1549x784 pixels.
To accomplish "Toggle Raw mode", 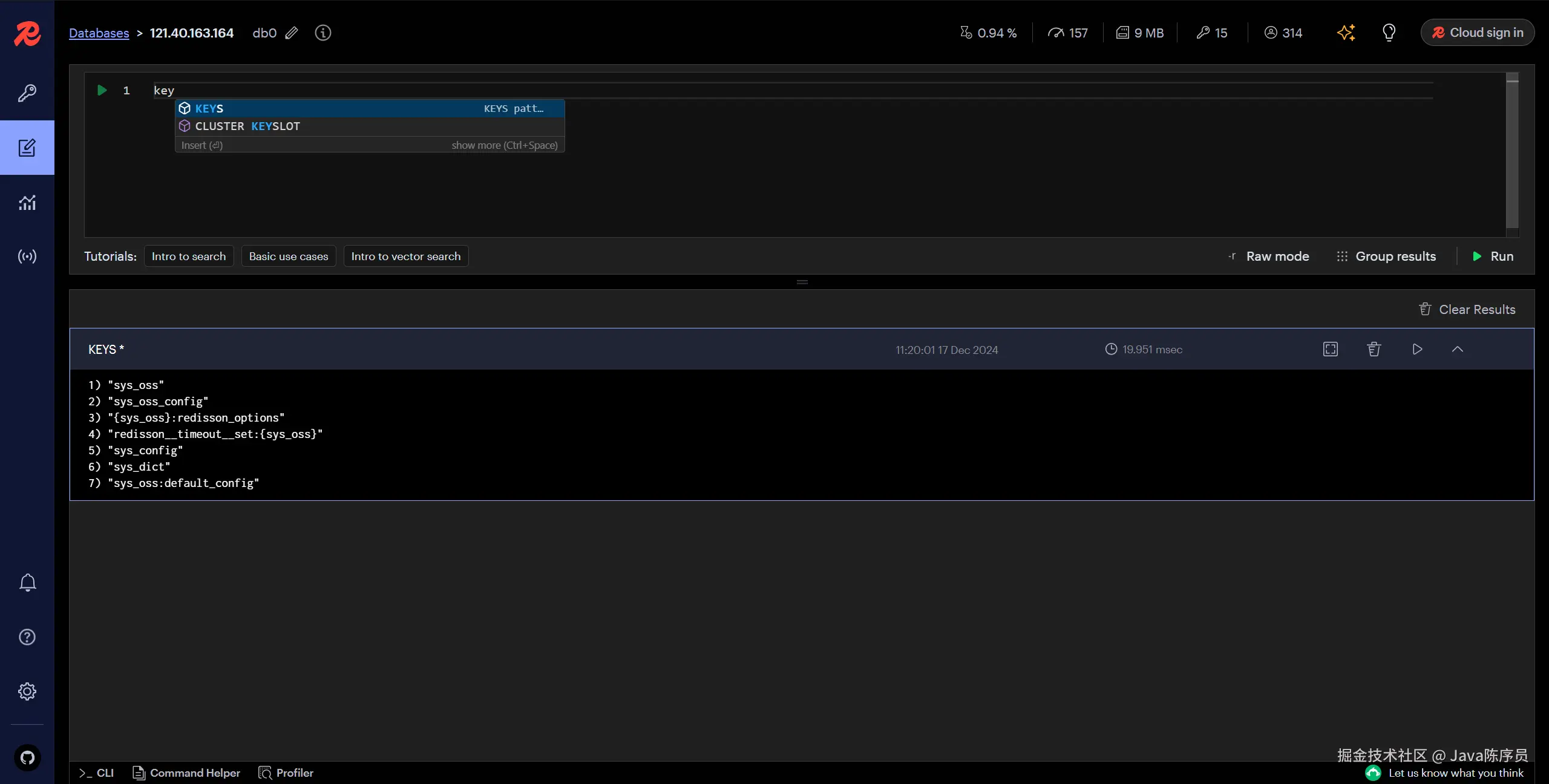I will click(1269, 256).
